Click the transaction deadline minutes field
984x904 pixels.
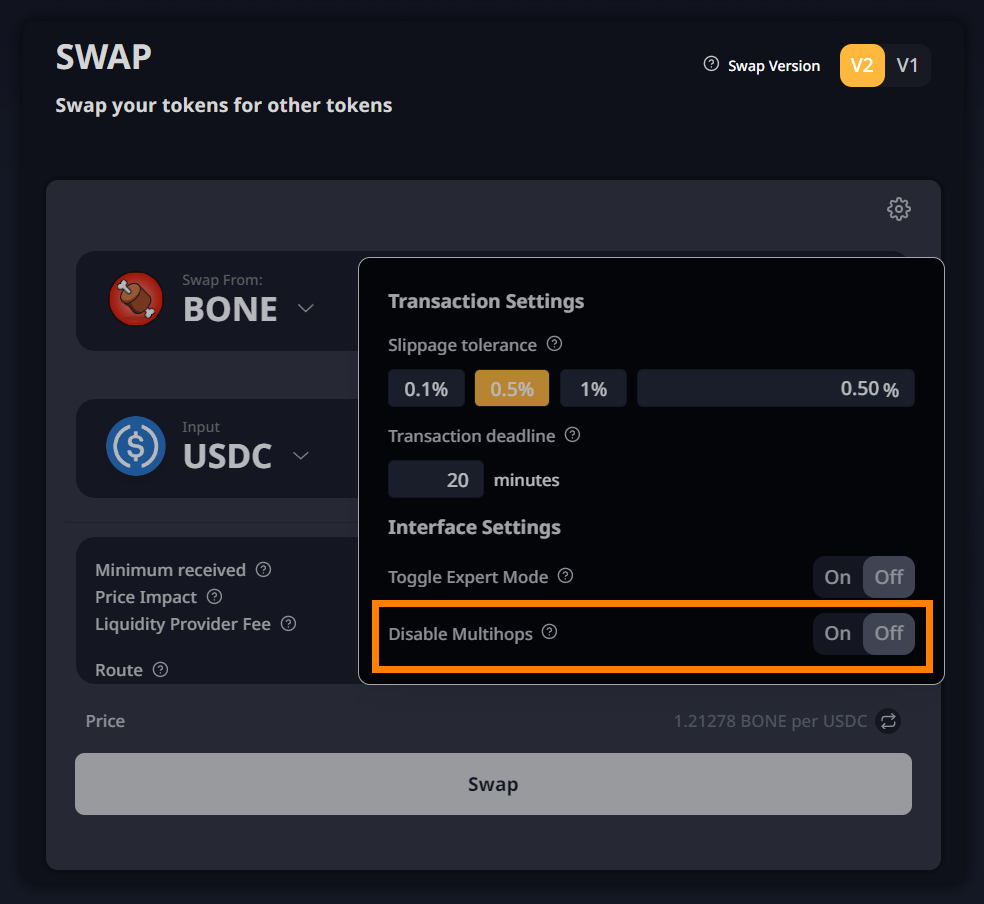tap(436, 480)
